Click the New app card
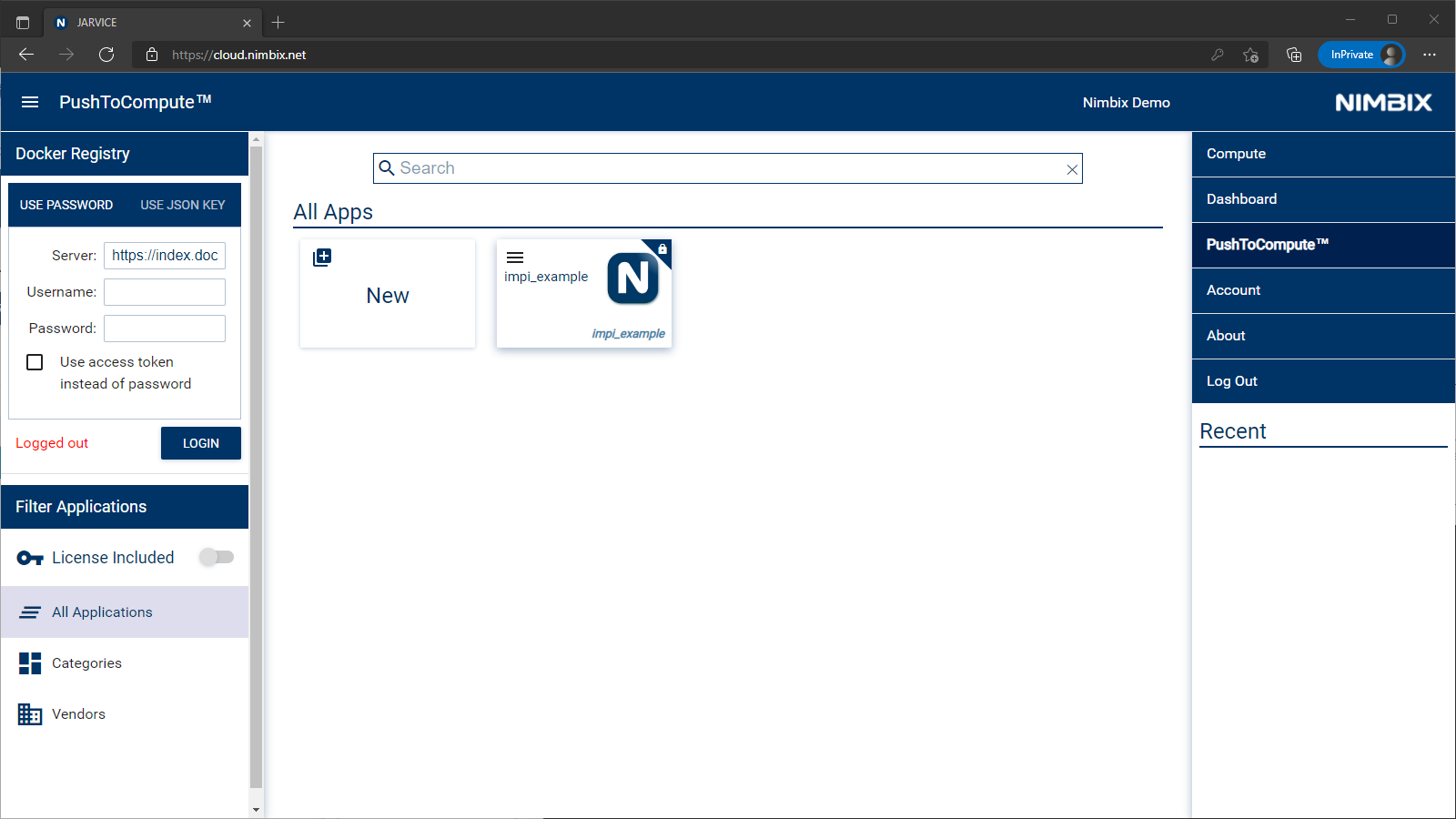Viewport: 1456px width, 819px height. click(x=388, y=293)
